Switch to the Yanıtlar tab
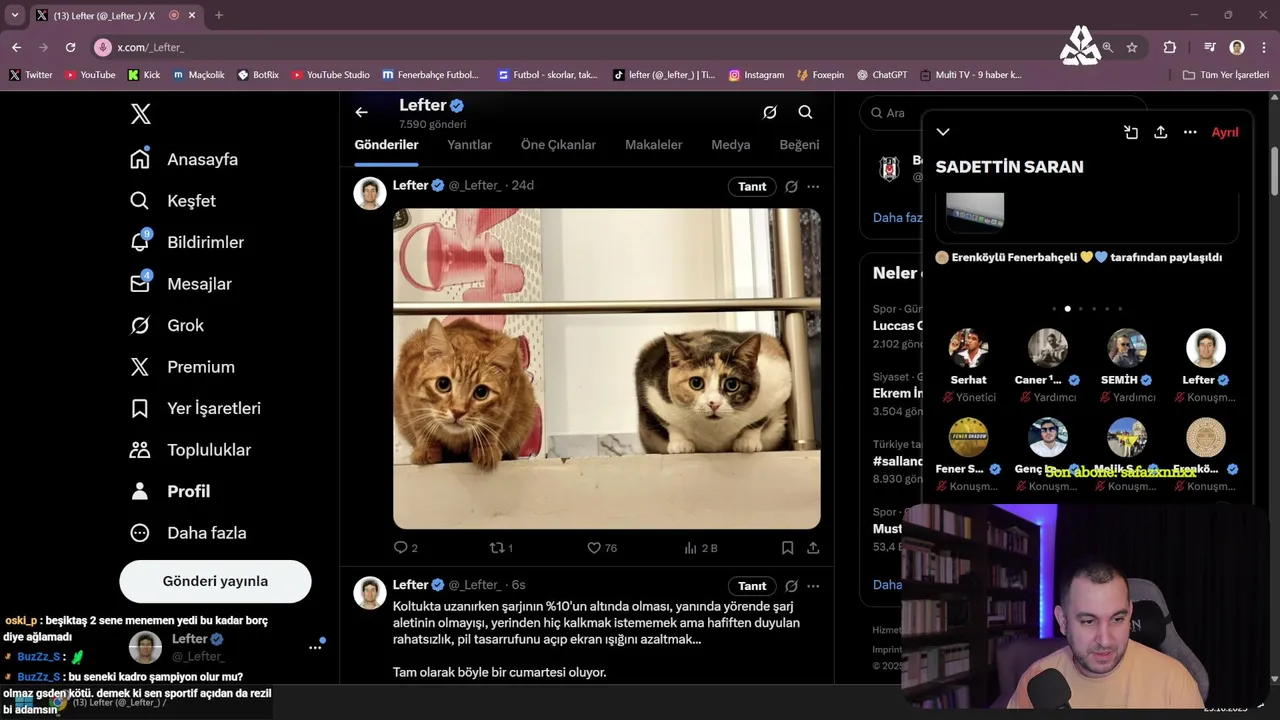The image size is (1280, 720). click(469, 145)
